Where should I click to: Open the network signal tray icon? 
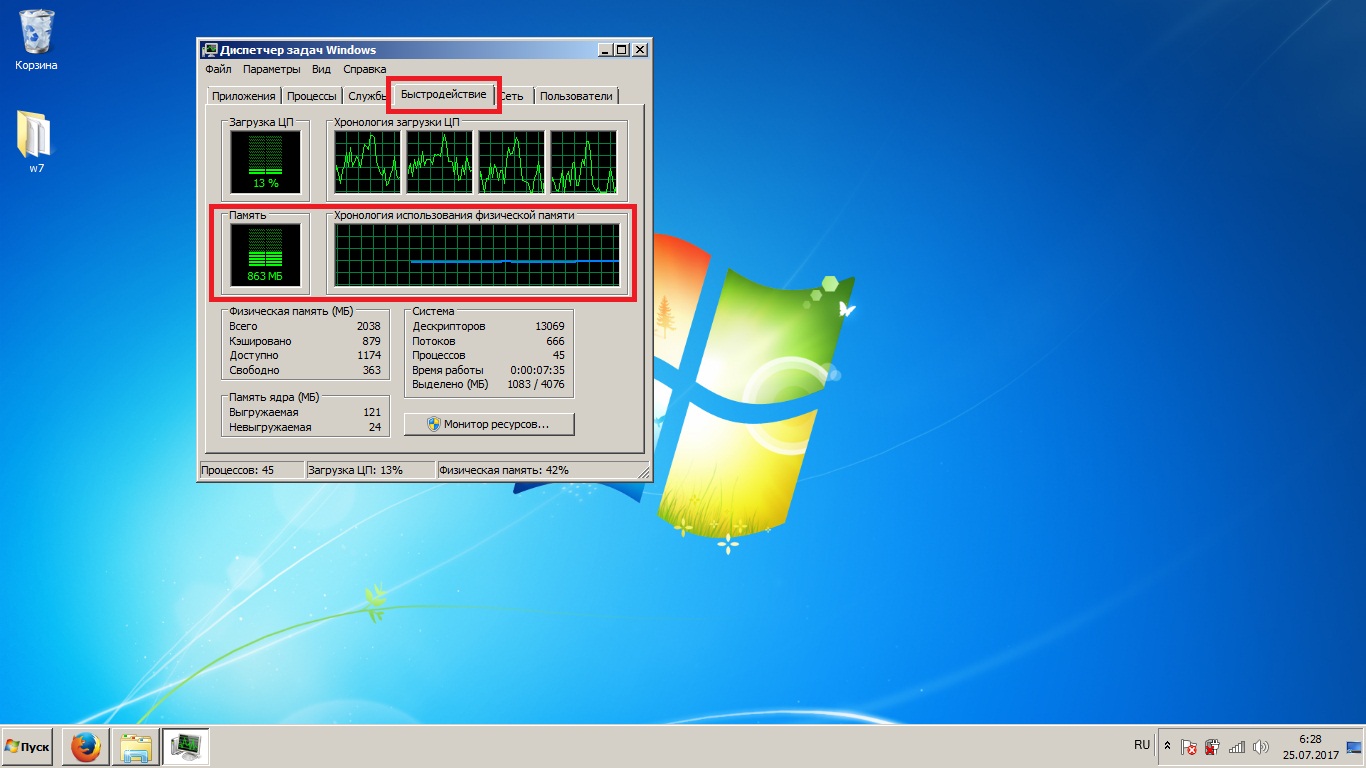click(x=1237, y=747)
